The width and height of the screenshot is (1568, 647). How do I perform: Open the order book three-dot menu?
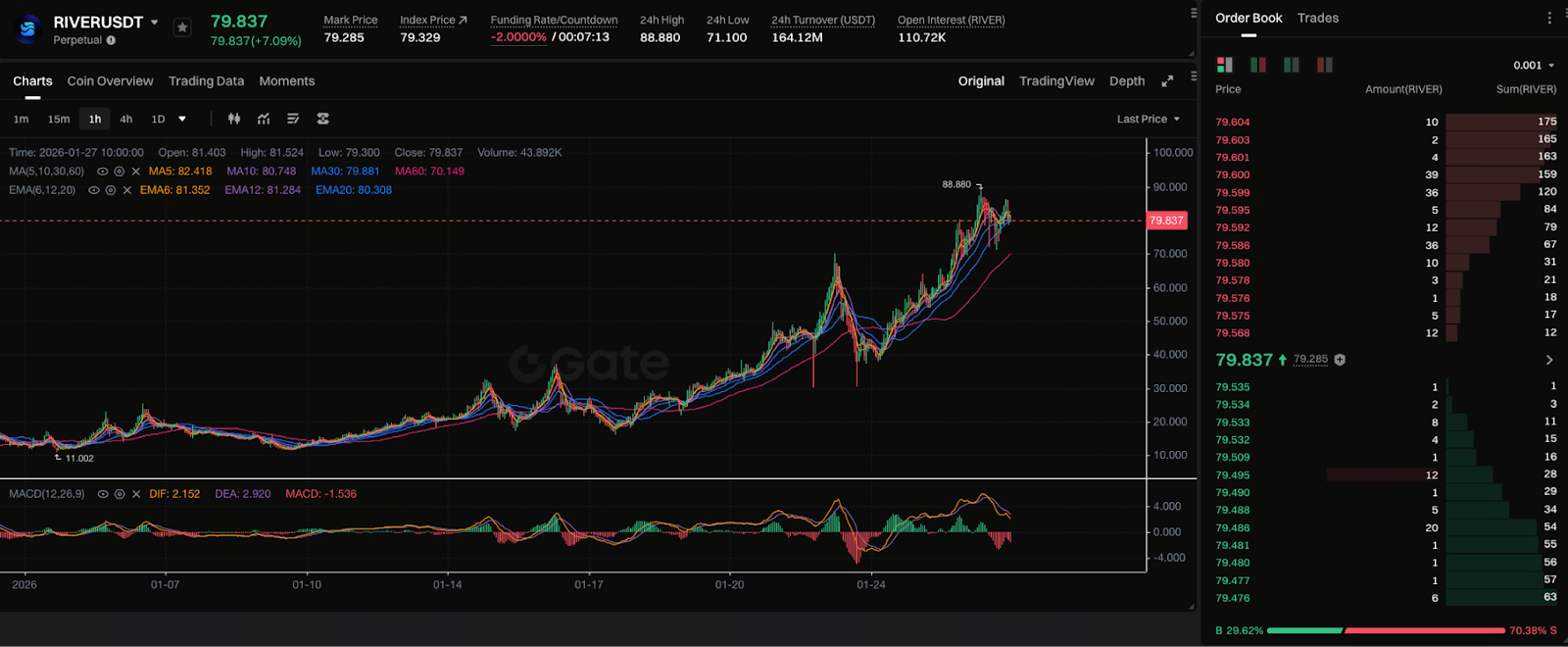pos(1549,18)
